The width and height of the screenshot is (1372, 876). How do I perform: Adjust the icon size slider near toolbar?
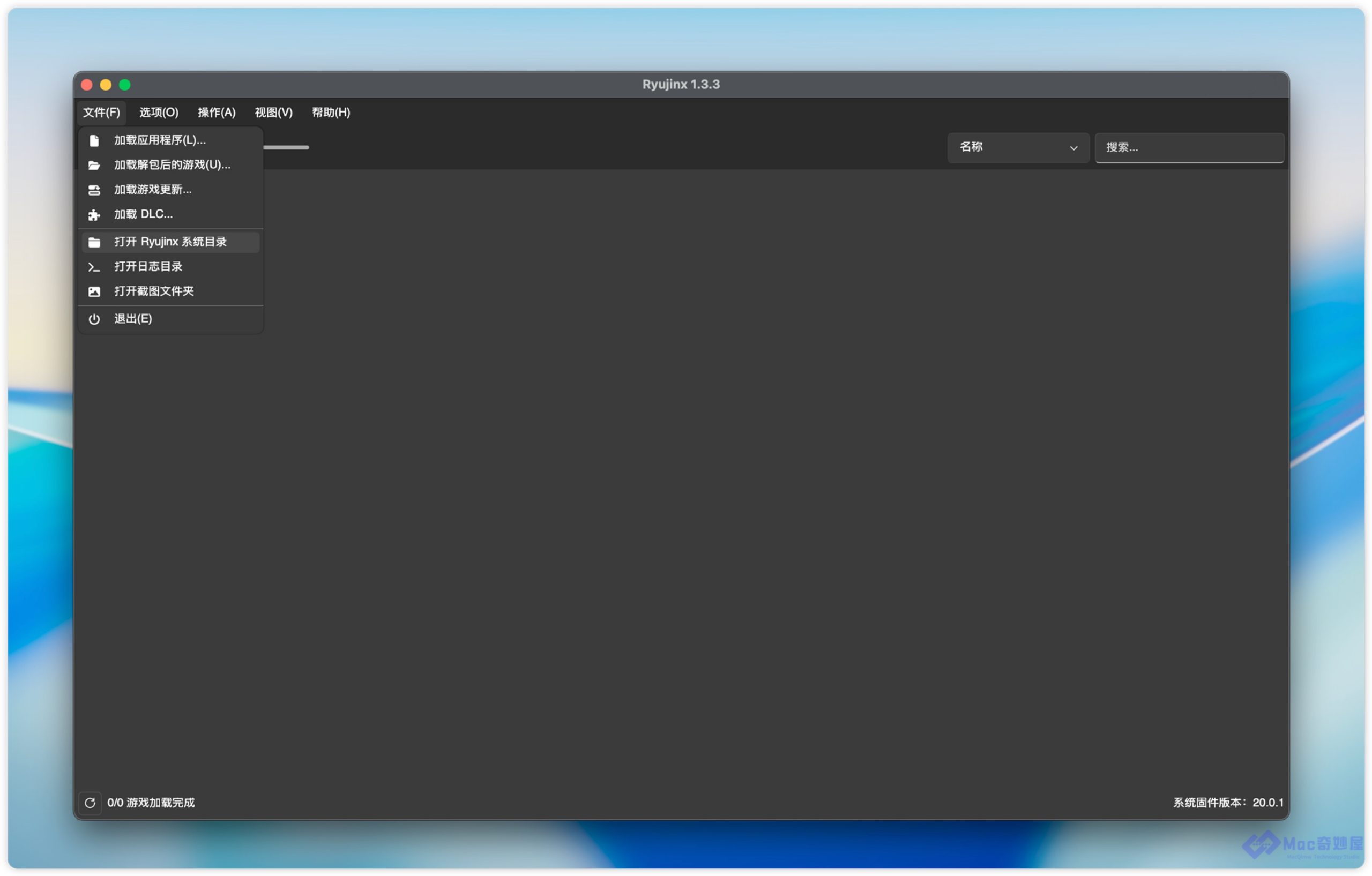click(286, 147)
